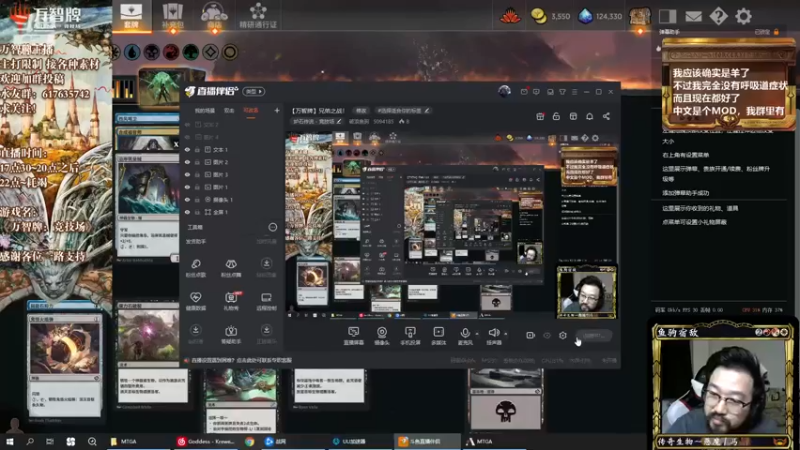This screenshot has width=800, height=450.
Task: Add a multimedia source
Action: [x=438, y=336]
